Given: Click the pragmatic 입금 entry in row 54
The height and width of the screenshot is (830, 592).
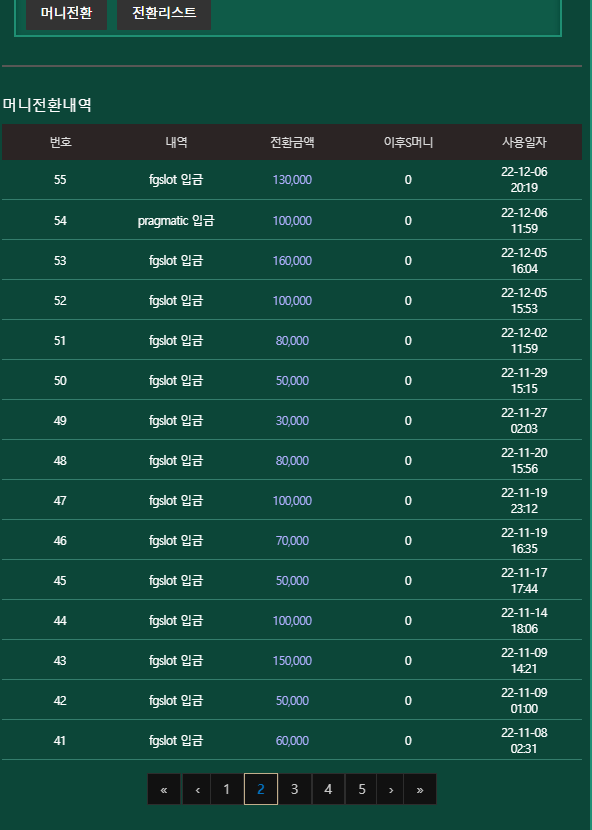Looking at the screenshot, I should 176,221.
